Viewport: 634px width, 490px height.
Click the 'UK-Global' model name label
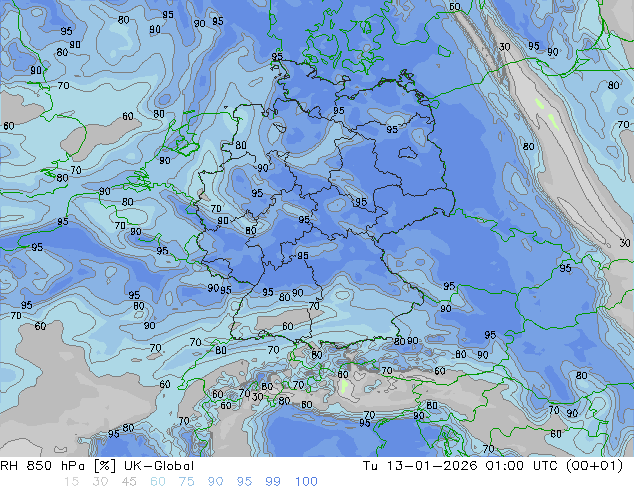159,466
